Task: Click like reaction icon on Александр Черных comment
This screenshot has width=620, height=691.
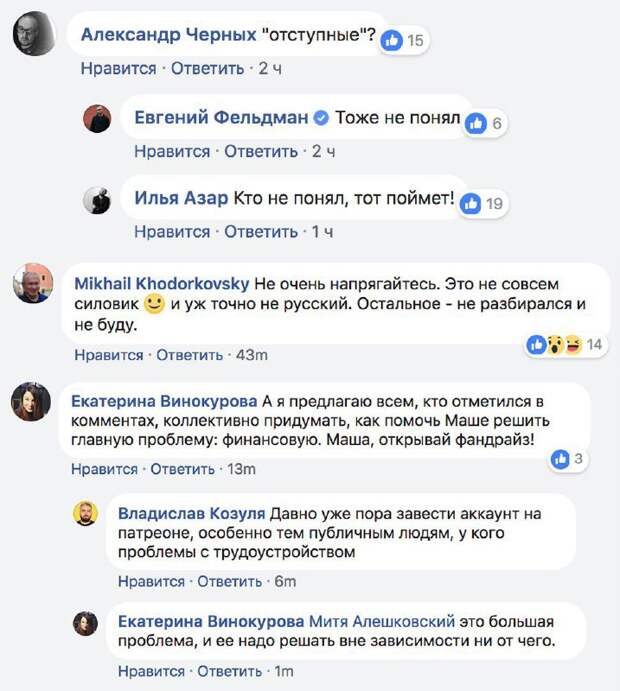Action: point(391,41)
